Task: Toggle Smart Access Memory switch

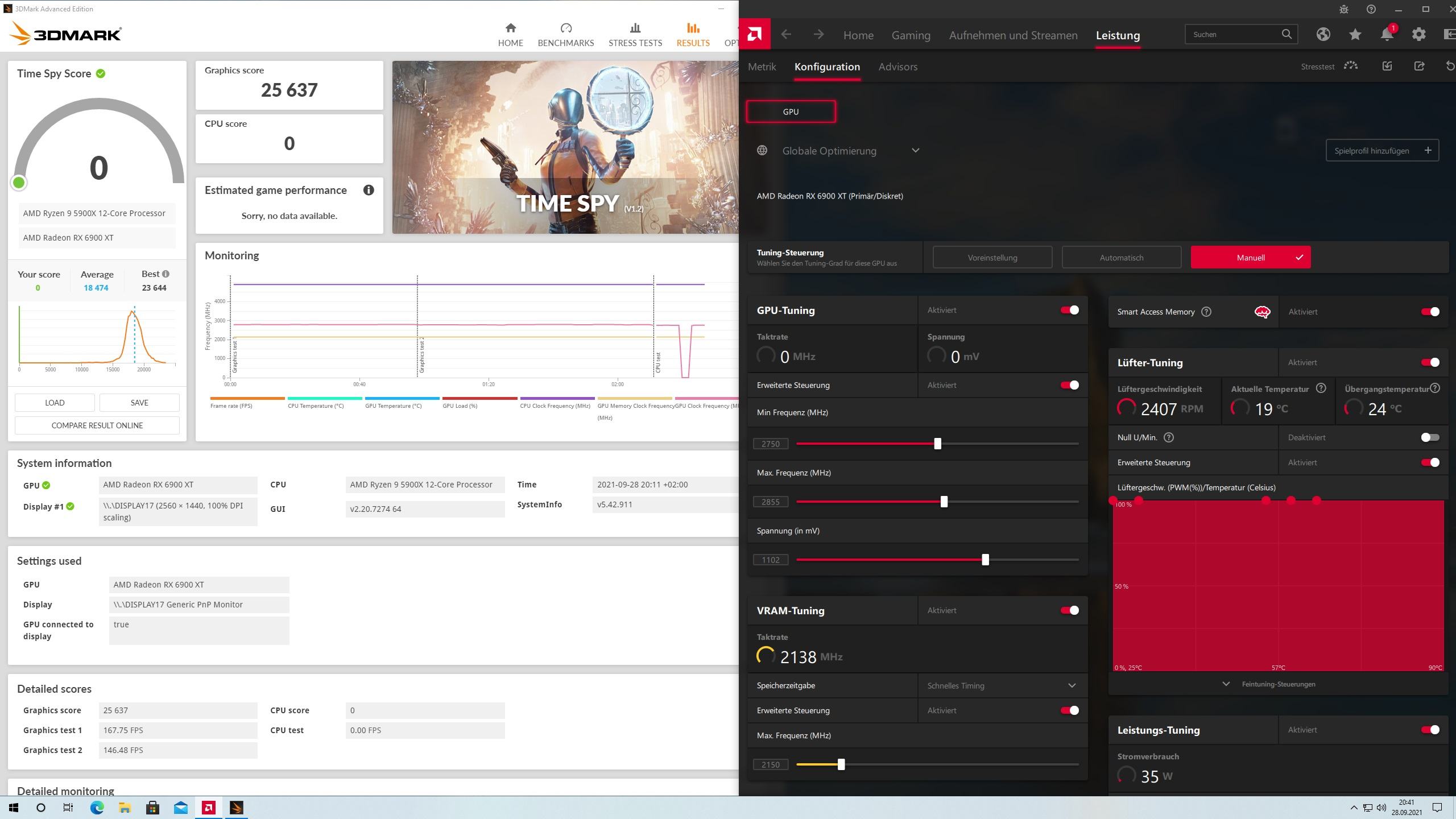Action: coord(1430,312)
